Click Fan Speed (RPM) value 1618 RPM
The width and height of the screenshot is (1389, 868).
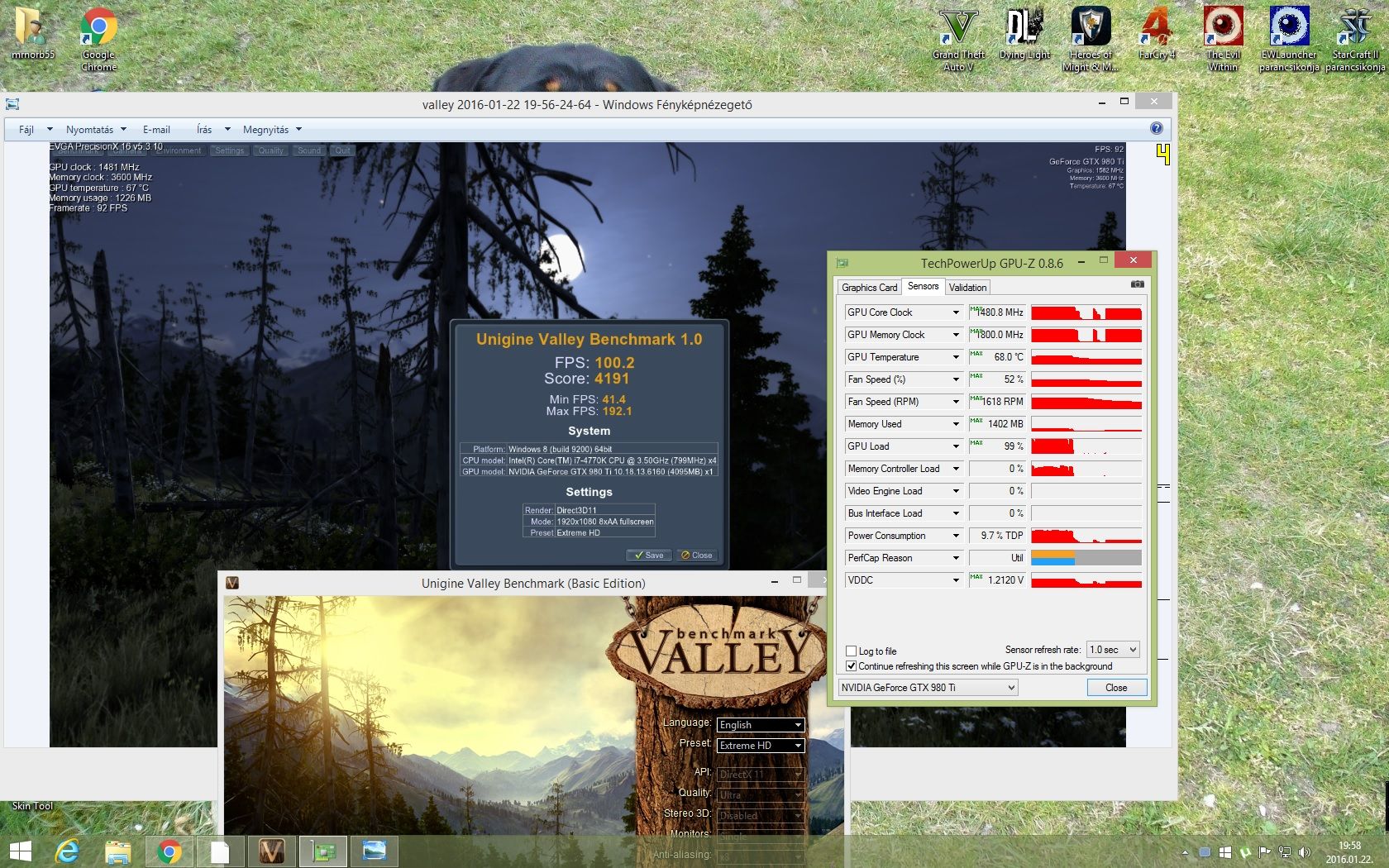(997, 402)
